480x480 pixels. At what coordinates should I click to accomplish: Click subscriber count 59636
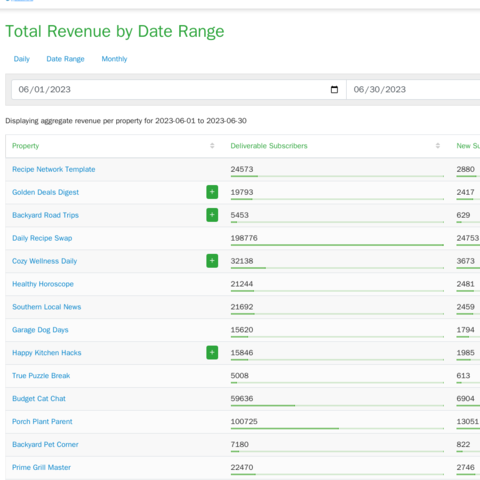(x=242, y=398)
